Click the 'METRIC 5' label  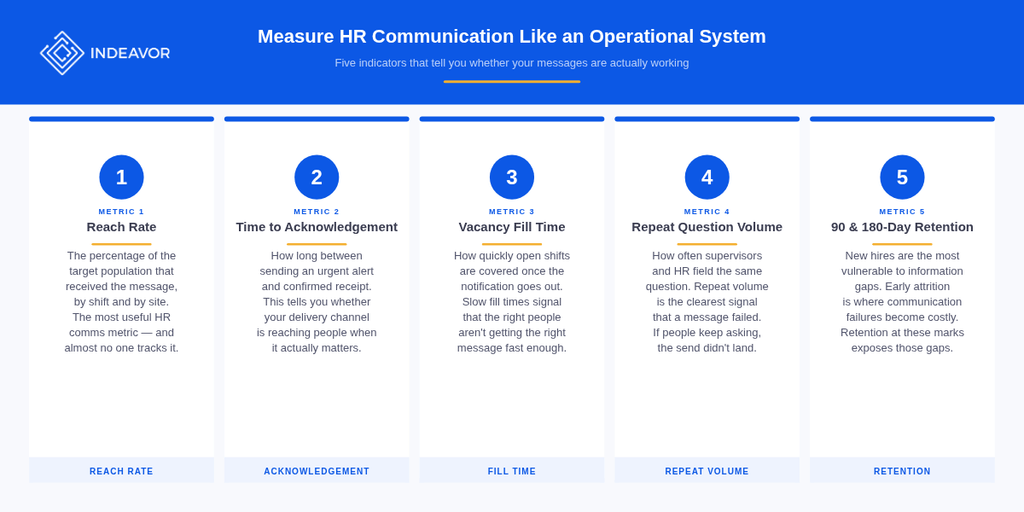click(x=903, y=212)
